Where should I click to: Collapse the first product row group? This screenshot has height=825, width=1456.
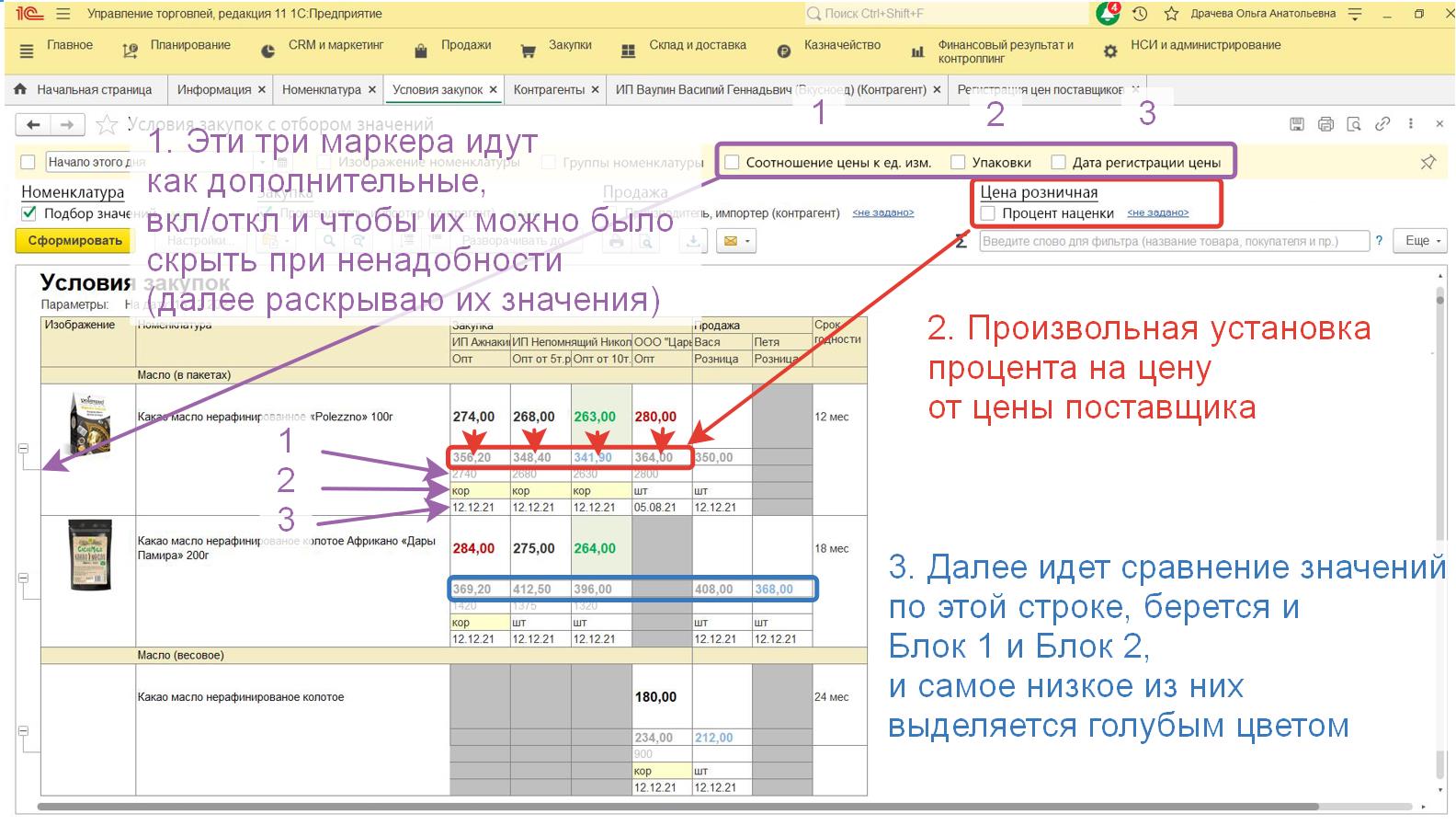tap(24, 449)
